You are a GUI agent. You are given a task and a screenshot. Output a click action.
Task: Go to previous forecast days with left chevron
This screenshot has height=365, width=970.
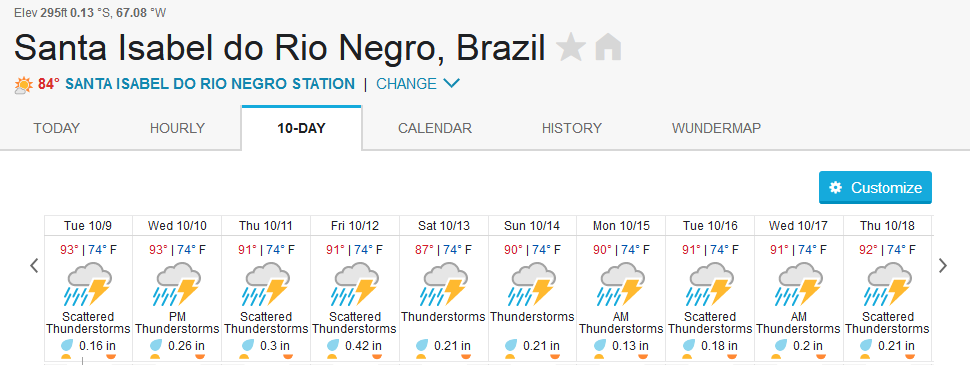[35, 265]
